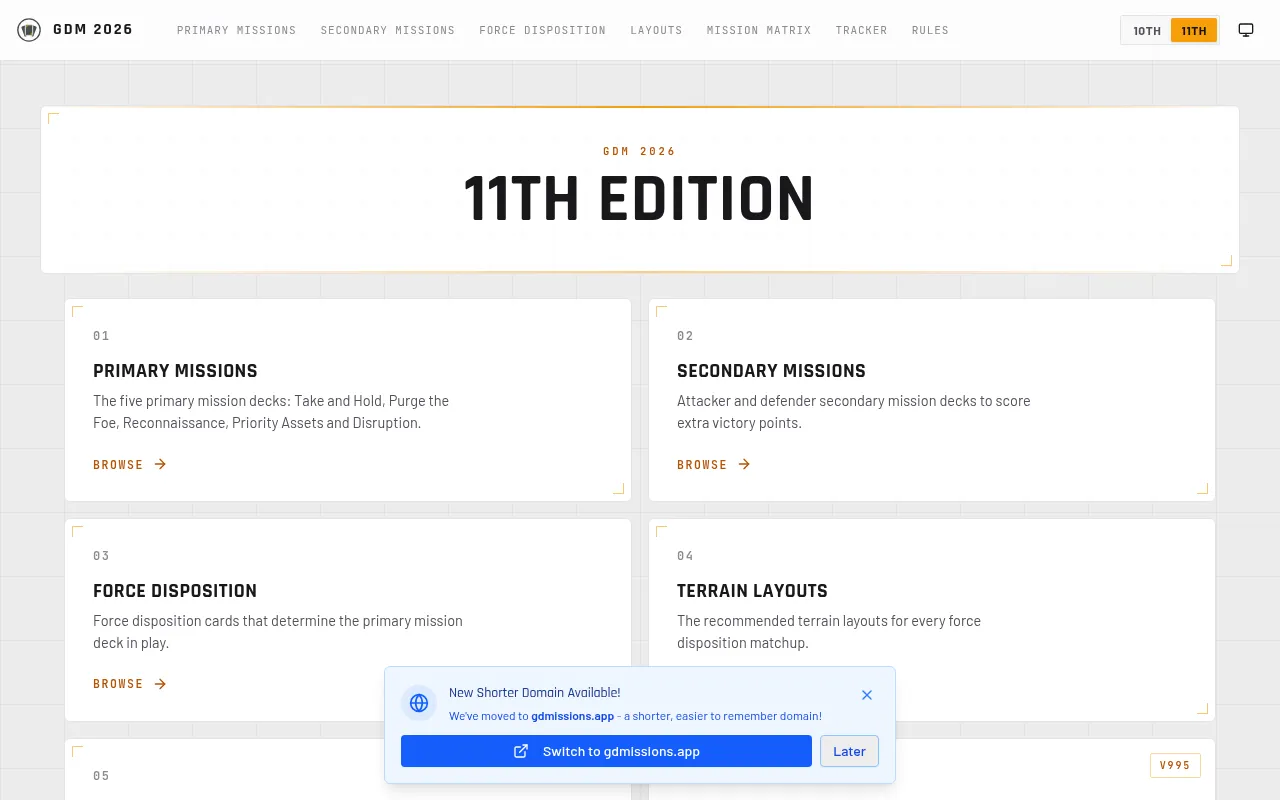Click the GDM 2026 logo icon
The height and width of the screenshot is (800, 1280).
(29, 30)
